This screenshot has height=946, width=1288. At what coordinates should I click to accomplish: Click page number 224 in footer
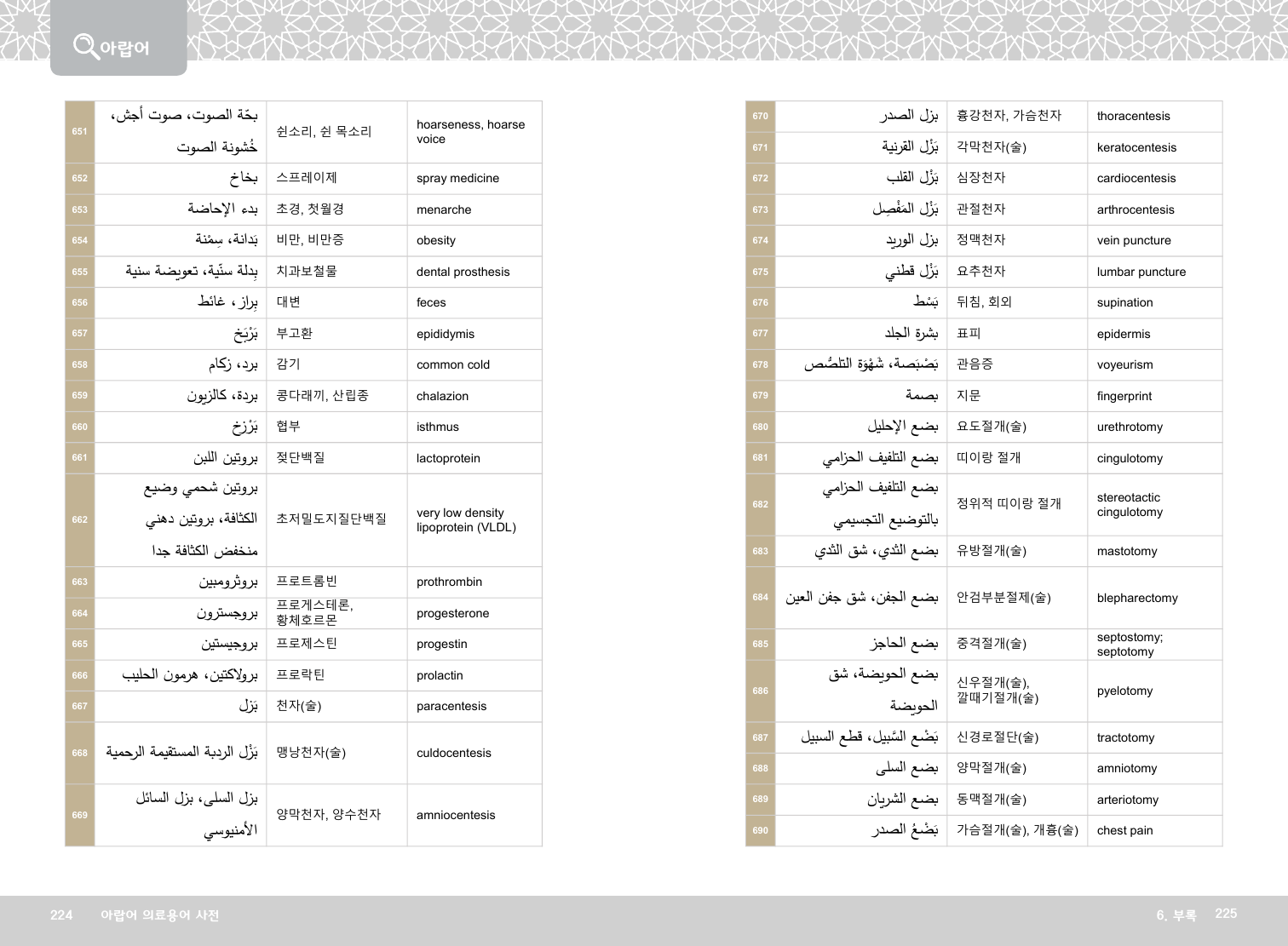[61, 915]
